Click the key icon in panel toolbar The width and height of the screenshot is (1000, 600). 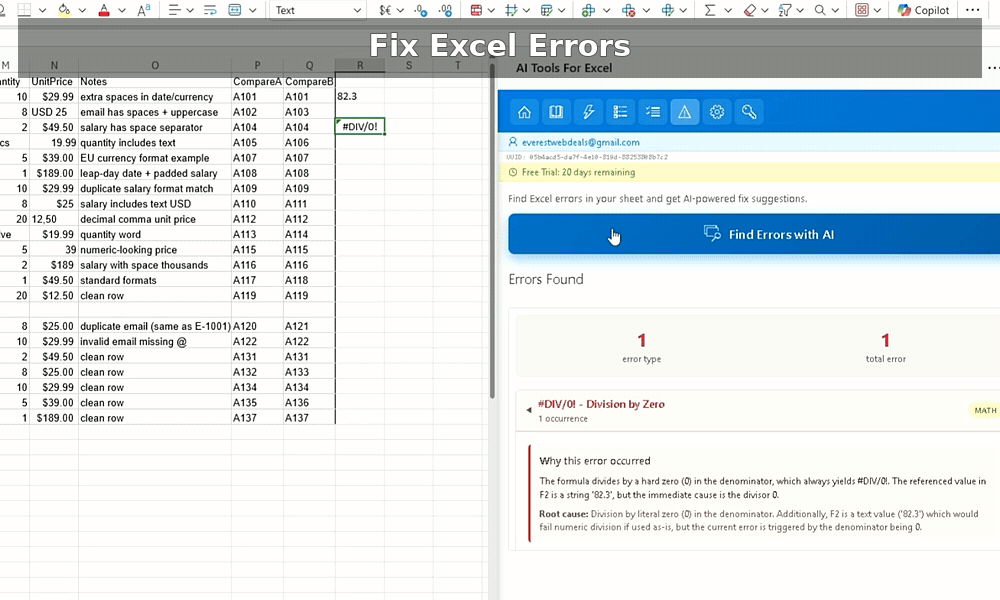point(749,112)
